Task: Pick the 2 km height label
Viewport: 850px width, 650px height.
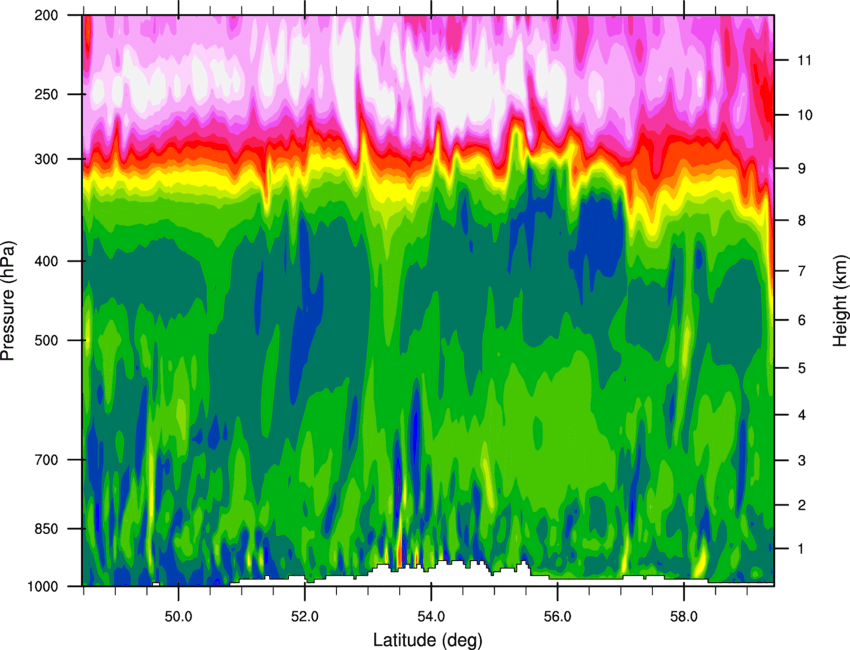Action: point(802,505)
